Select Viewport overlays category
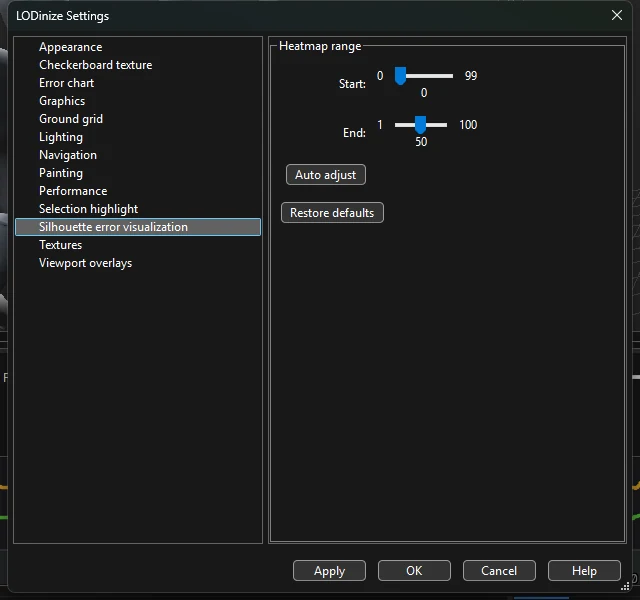This screenshot has height=600, width=640. [138, 263]
